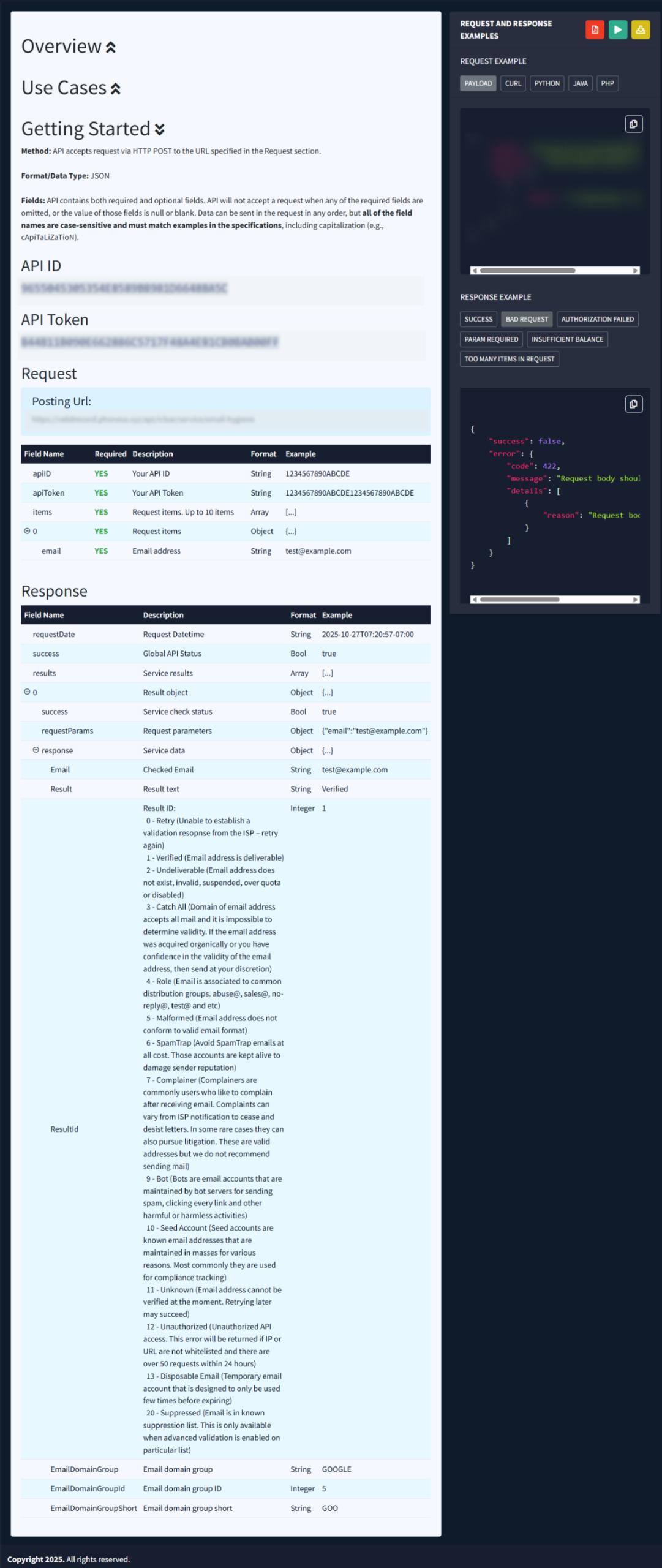Collapse the Getting Started section
Image resolution: width=662 pixels, height=1568 pixels.
point(160,130)
